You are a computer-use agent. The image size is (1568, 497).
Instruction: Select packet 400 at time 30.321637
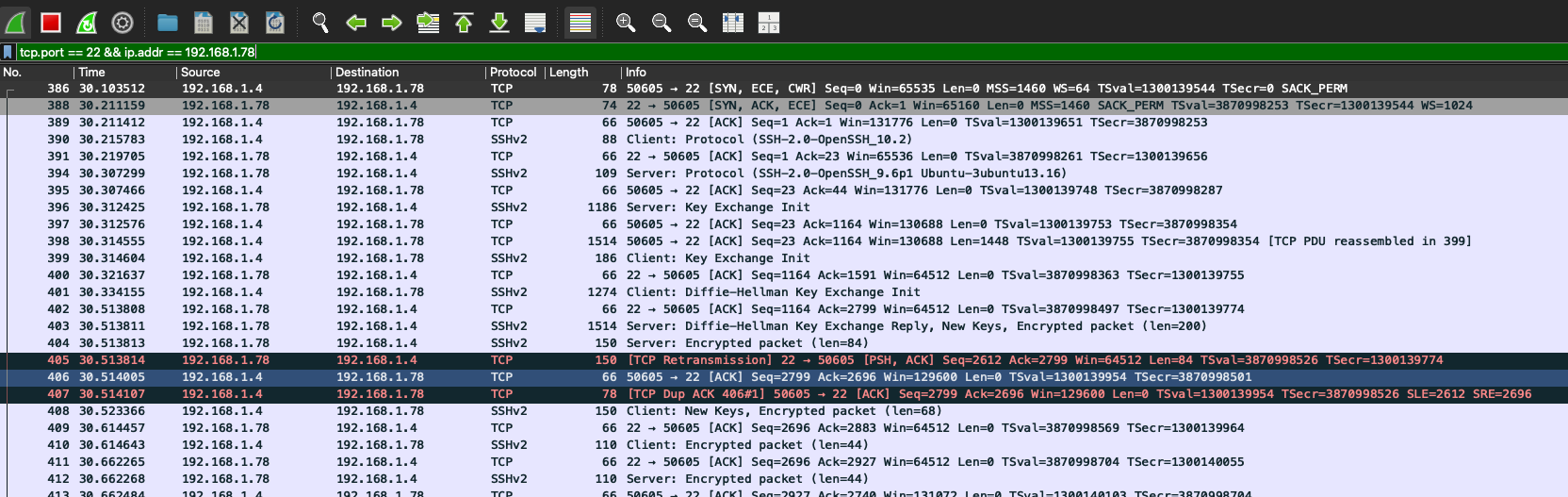click(784, 275)
